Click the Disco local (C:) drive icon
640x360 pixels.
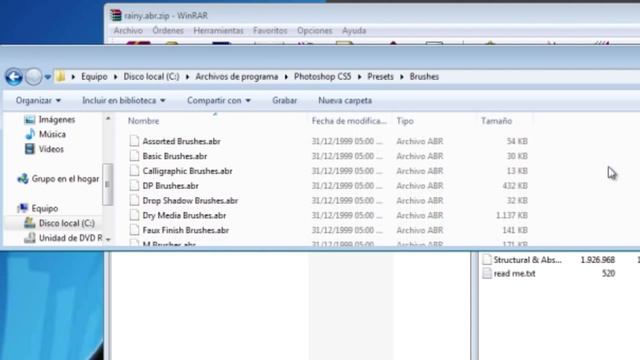pyautogui.click(x=30, y=223)
